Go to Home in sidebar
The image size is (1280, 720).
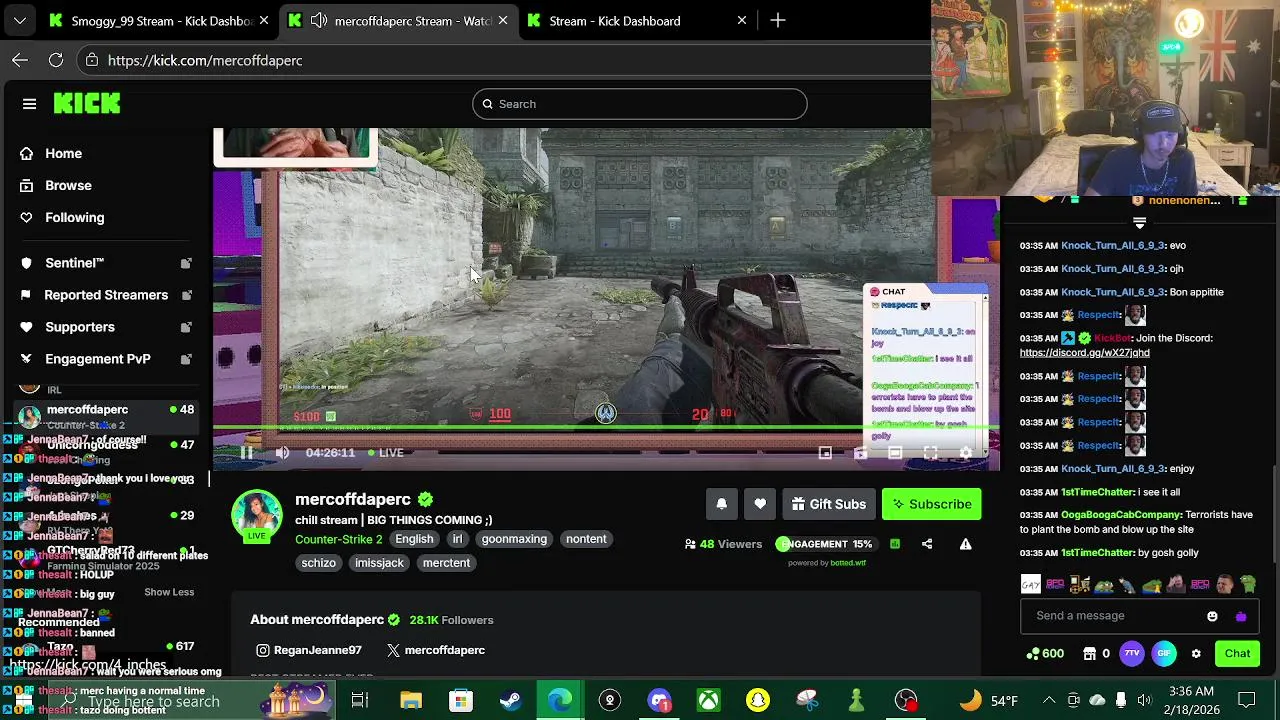pyautogui.click(x=63, y=153)
